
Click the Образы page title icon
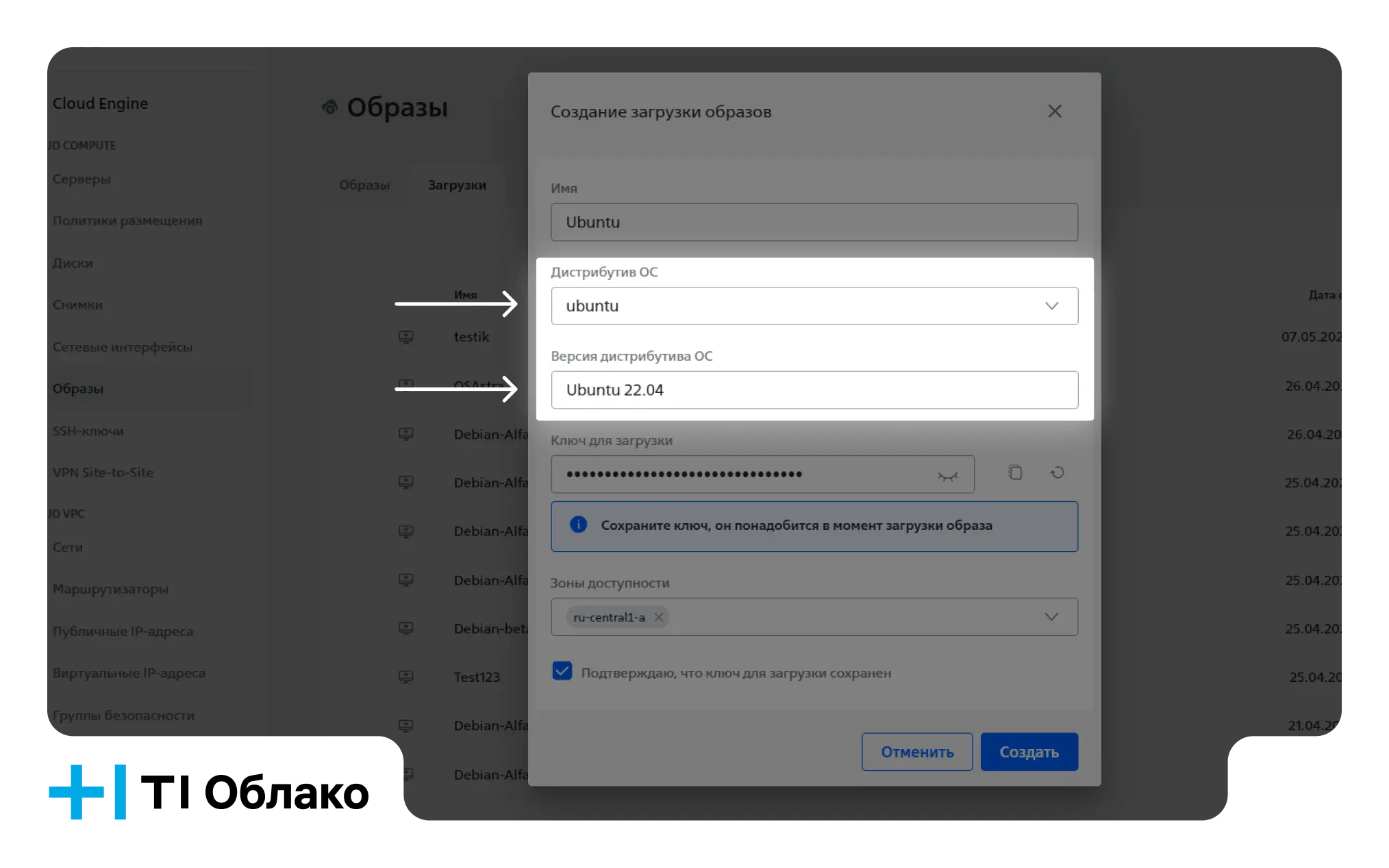click(x=330, y=107)
